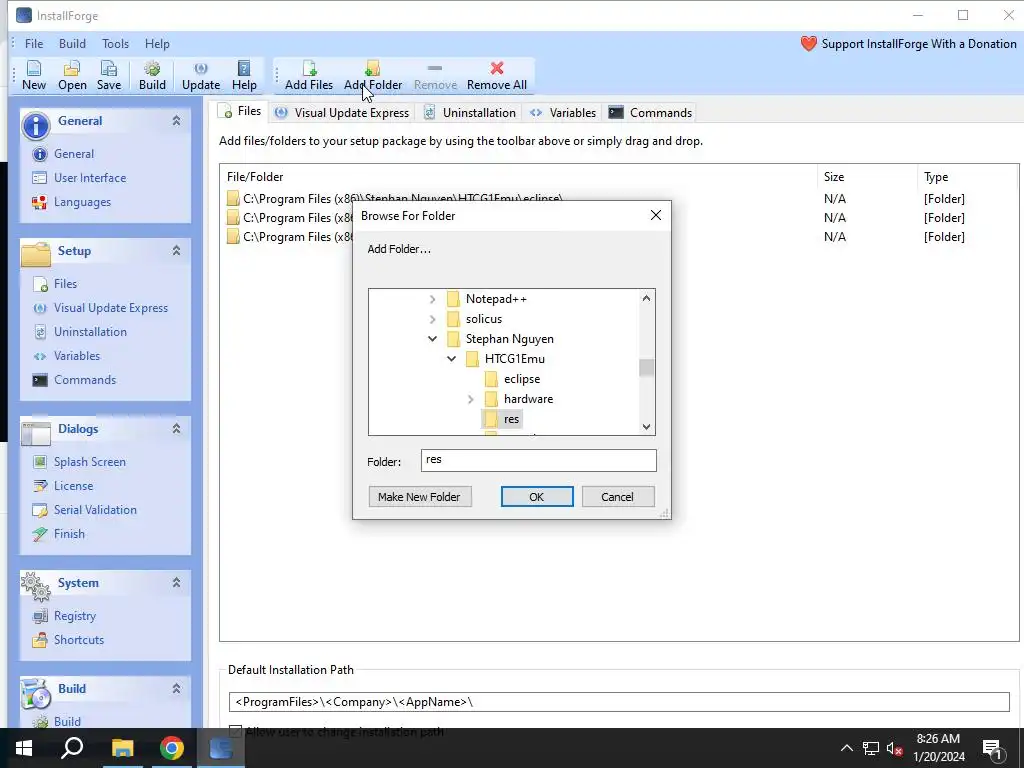The image size is (1024, 768).
Task: Switch to the Uninstallation tab
Action: point(470,112)
